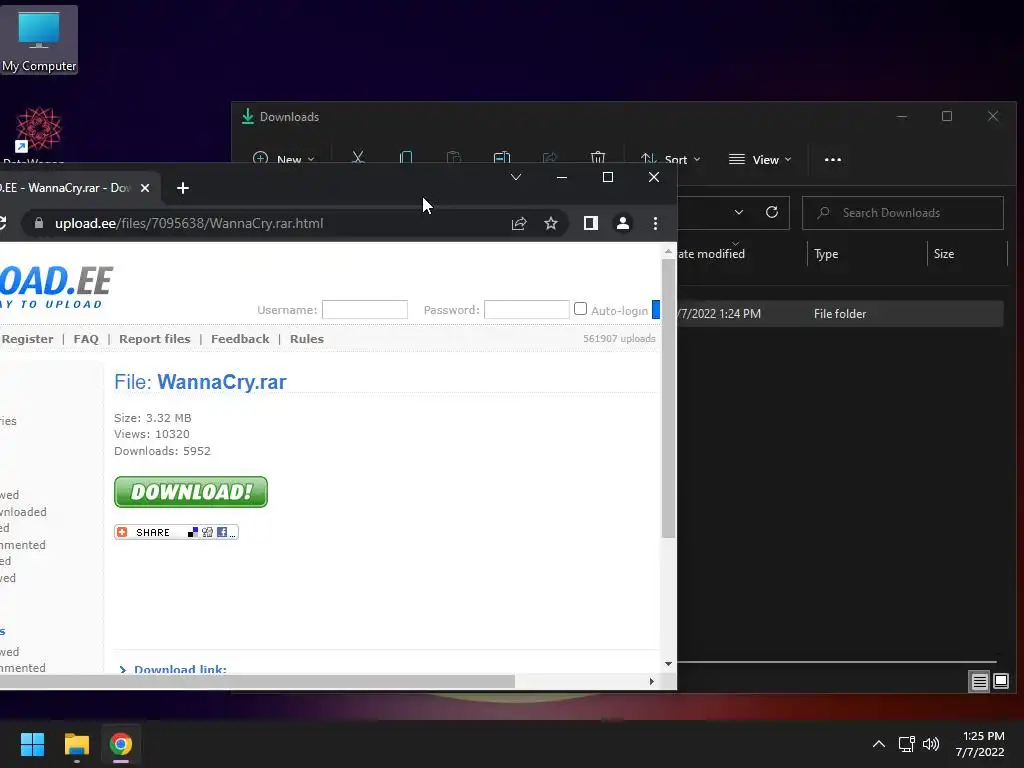Screen dimensions: 1024x768
Task: Click Share icon in Downloads toolbar
Action: (x=550, y=157)
